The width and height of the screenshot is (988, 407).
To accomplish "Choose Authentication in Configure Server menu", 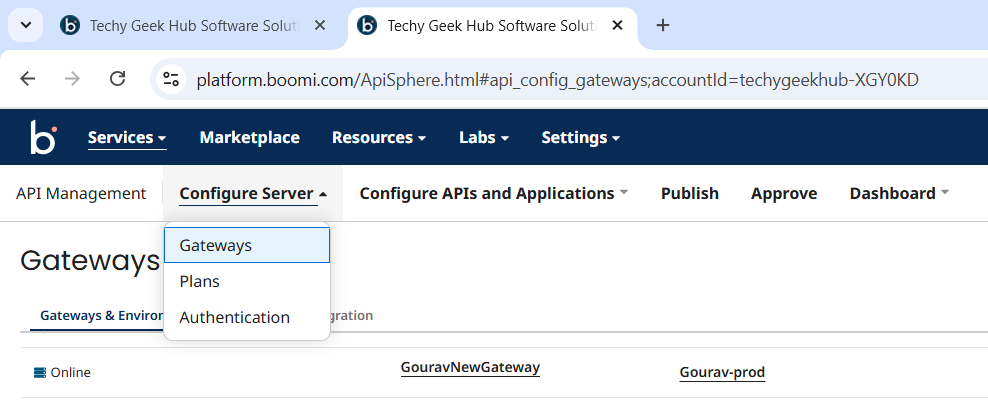I will click(234, 317).
